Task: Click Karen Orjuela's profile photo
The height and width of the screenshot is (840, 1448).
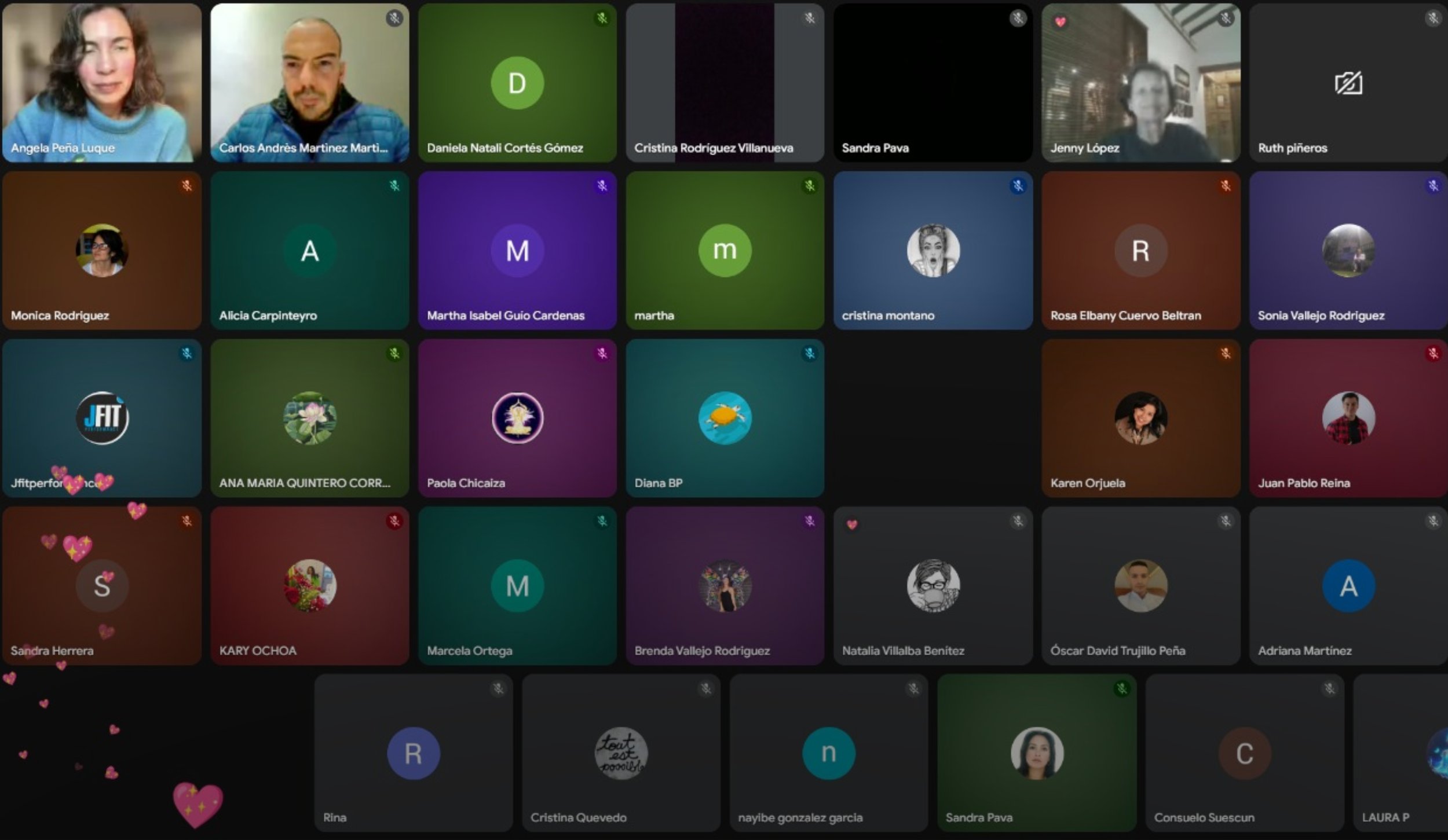Action: [x=1140, y=418]
